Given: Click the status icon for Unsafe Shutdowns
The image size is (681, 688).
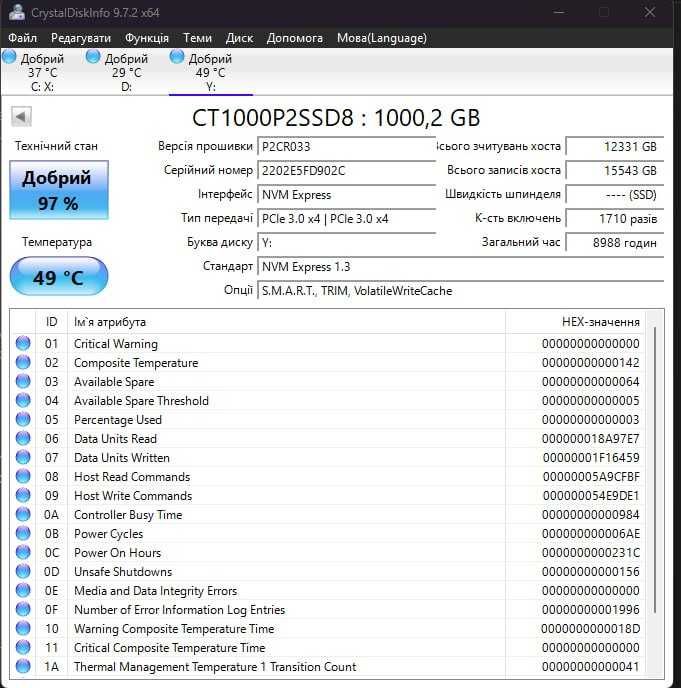Looking at the screenshot, I should tap(23, 572).
